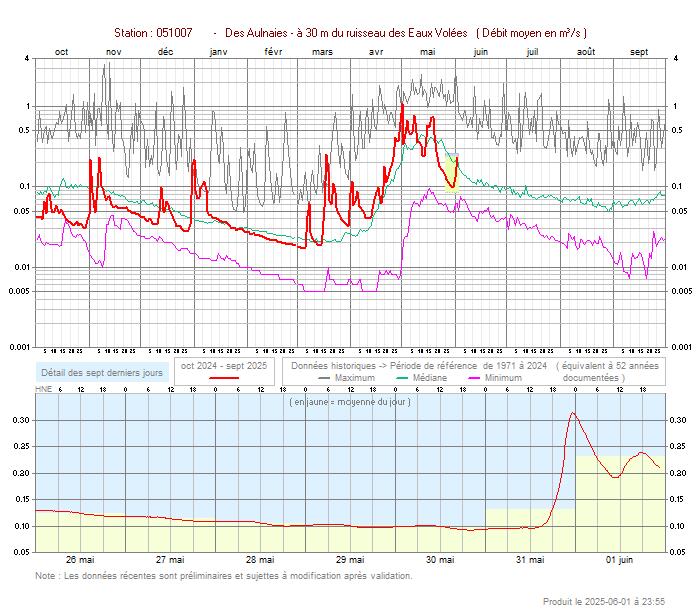This screenshot has height=610, width=700.
Task: Click the peak of the red curve near 0.30
Action: pos(573,413)
